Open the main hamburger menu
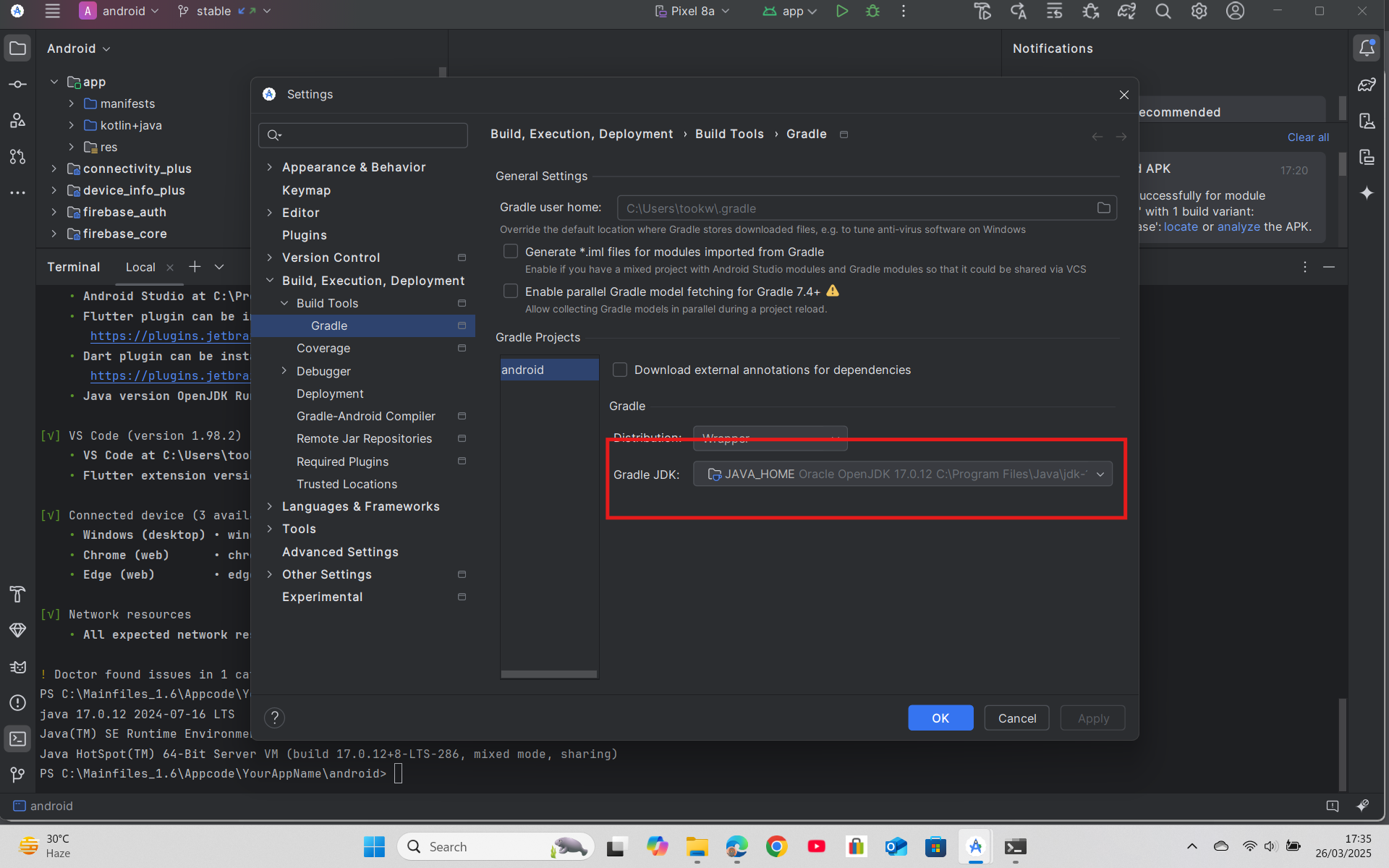Screen dimensions: 1389x868 coord(52,11)
